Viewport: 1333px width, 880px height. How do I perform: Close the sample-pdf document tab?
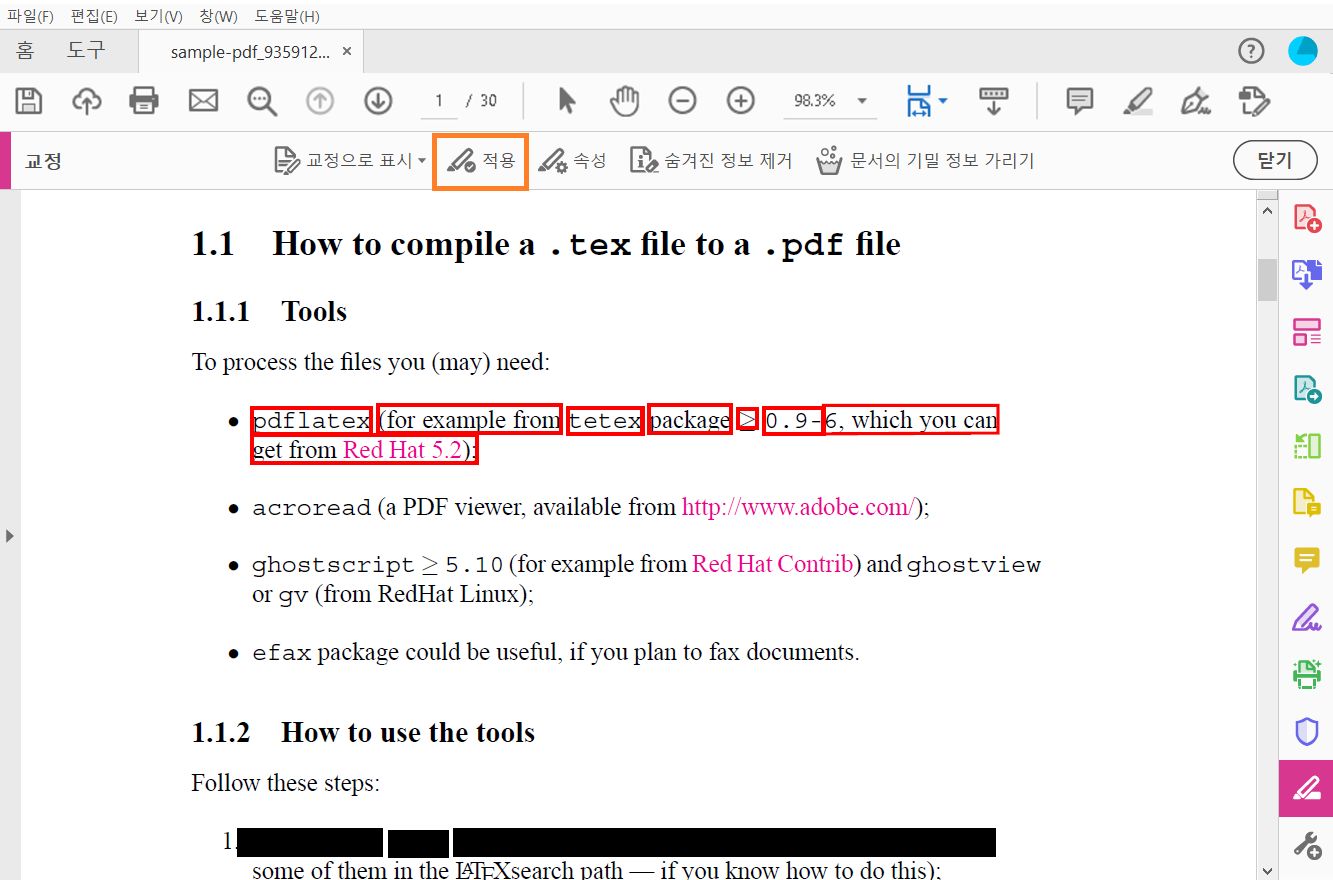click(347, 51)
